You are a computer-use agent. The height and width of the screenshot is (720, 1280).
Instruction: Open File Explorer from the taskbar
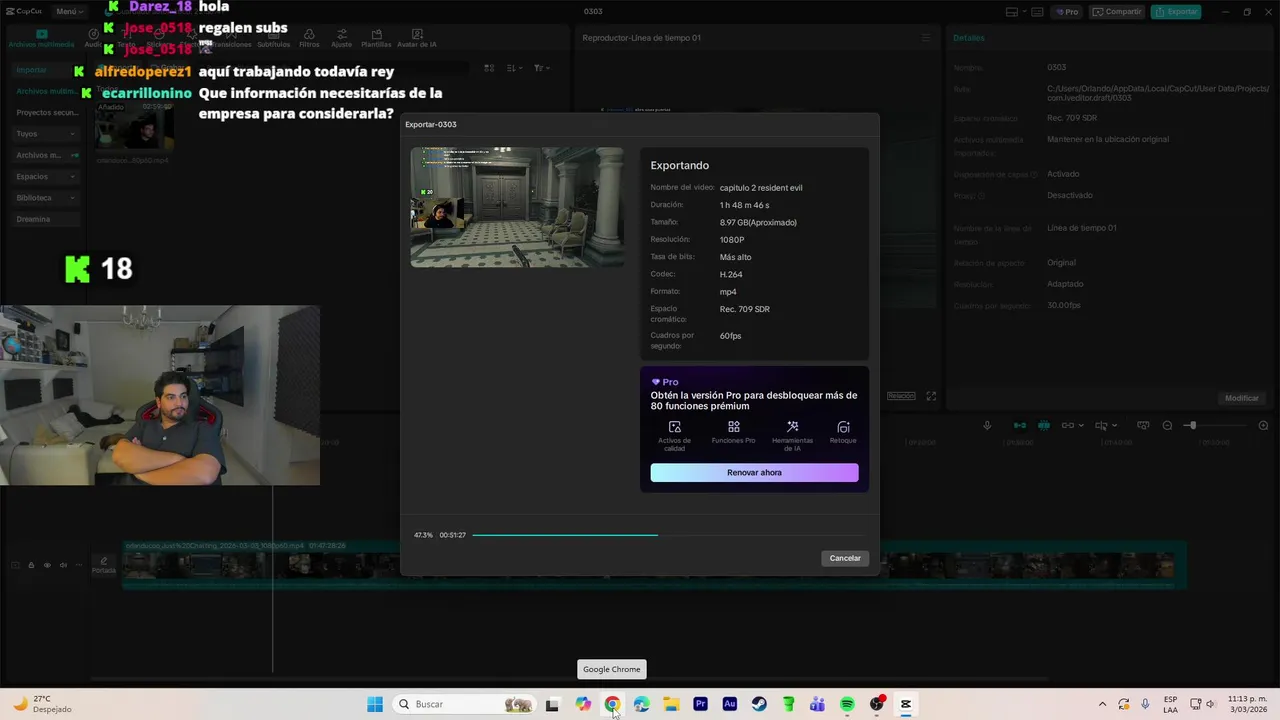coord(671,704)
